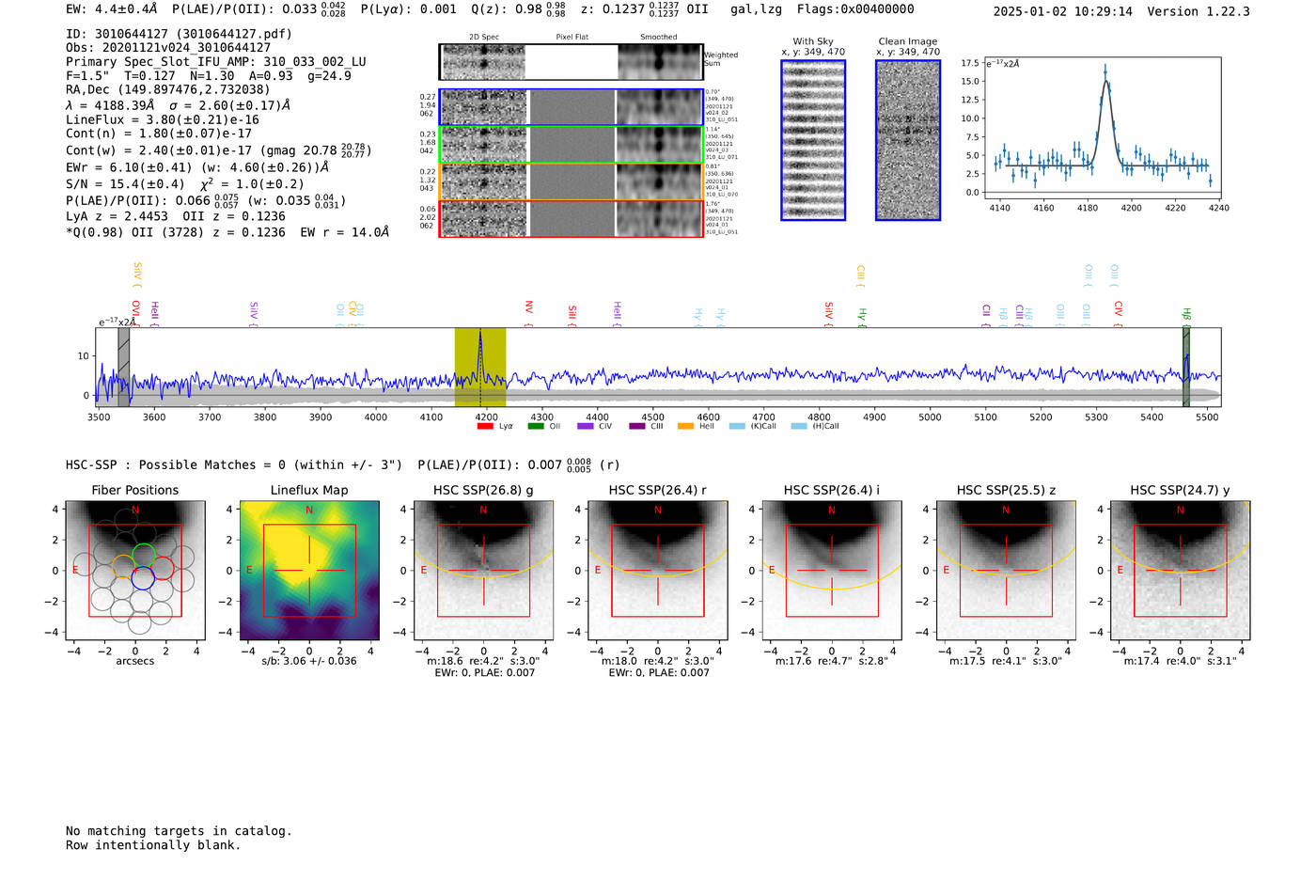Click the (H)CaII legend swatch
Screen dimensions: 1316x896
coord(799,426)
